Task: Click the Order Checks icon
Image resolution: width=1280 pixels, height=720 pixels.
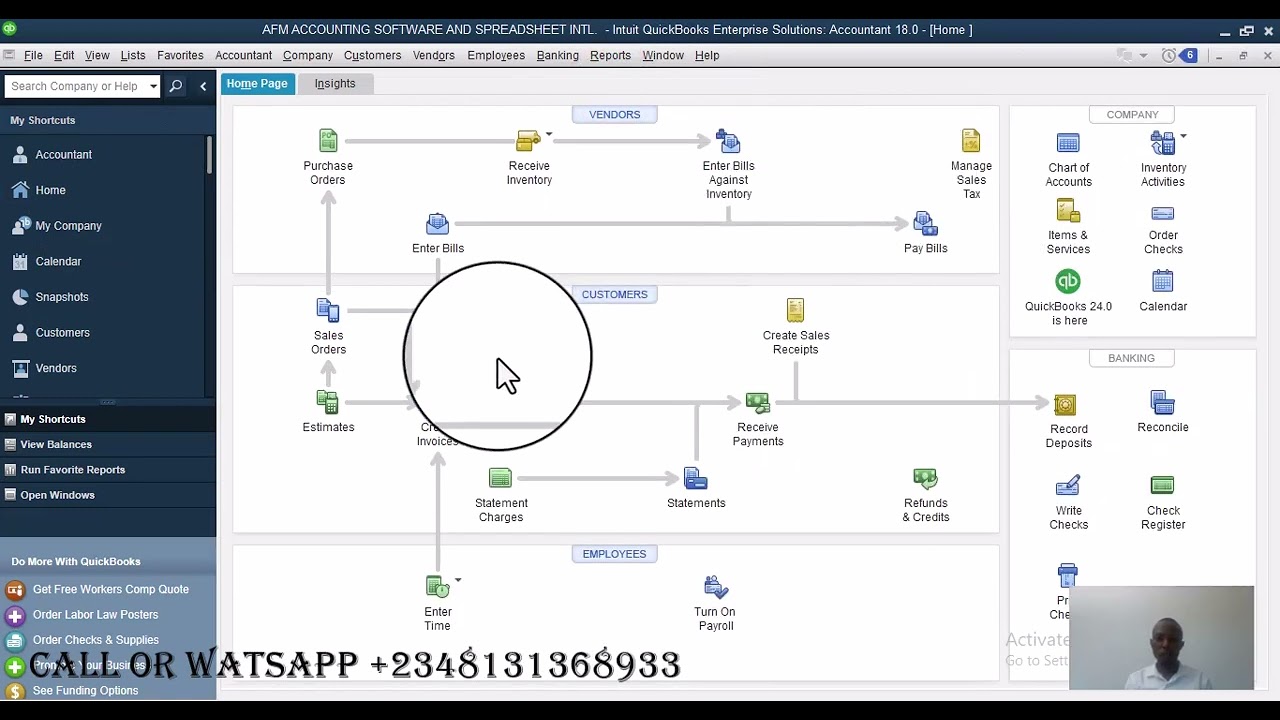Action: 1162,213
